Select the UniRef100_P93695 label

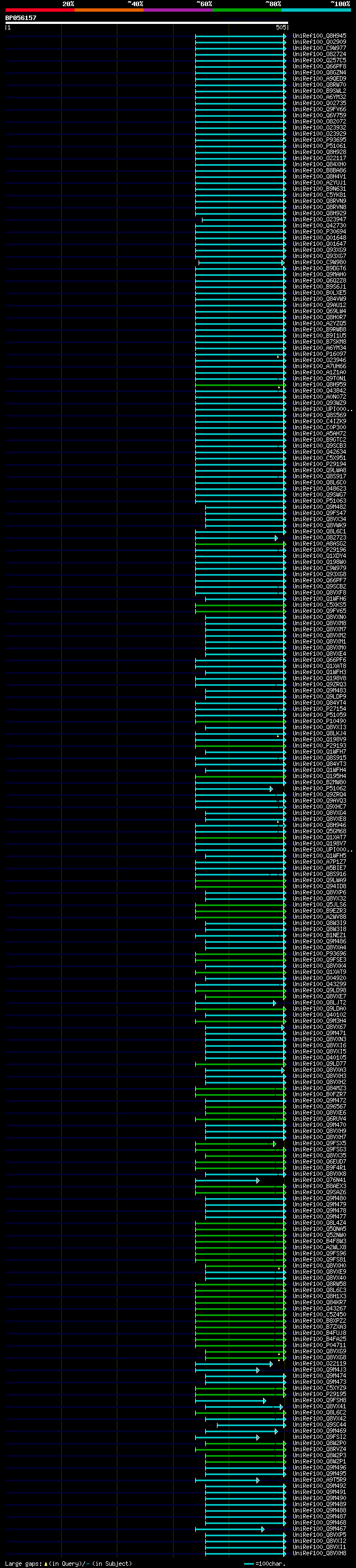pos(319,140)
